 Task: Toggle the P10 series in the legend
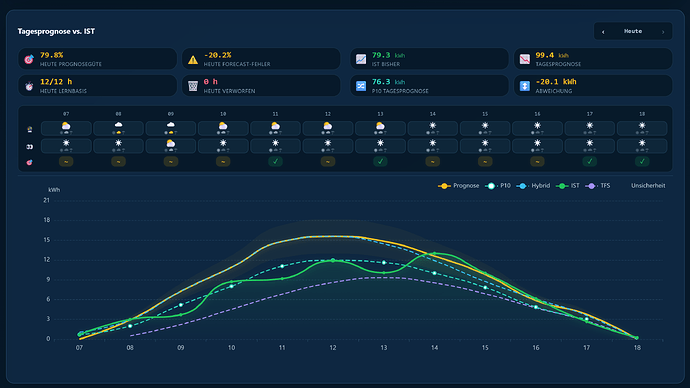[498, 186]
